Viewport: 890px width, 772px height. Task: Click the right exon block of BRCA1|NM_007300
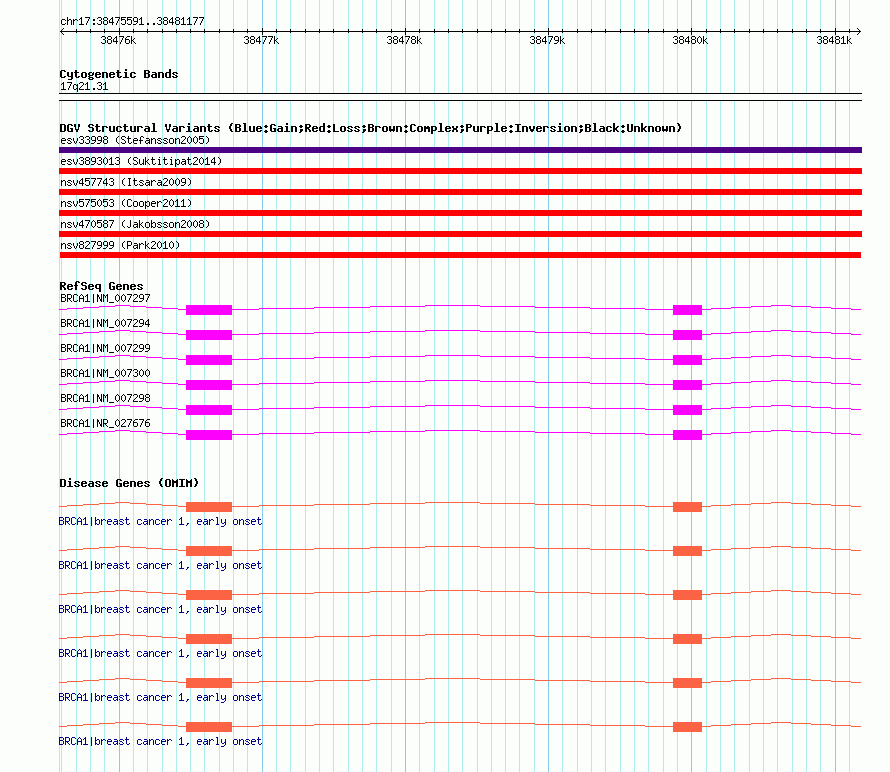coord(687,385)
